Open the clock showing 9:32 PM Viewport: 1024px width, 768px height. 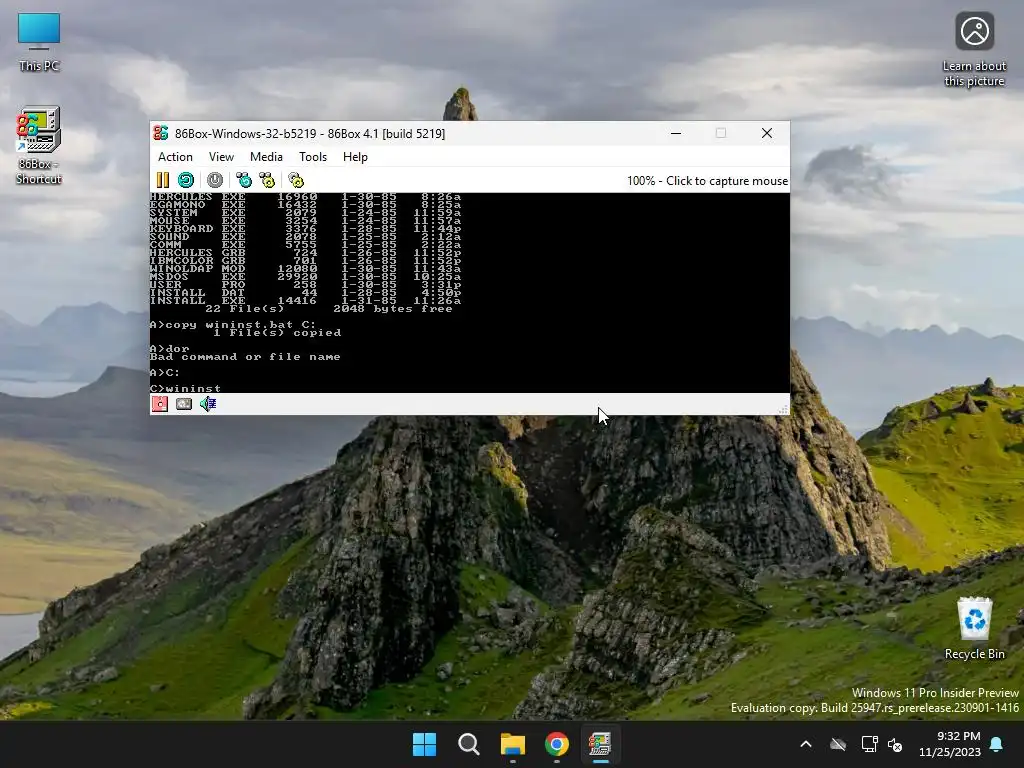coord(950,744)
